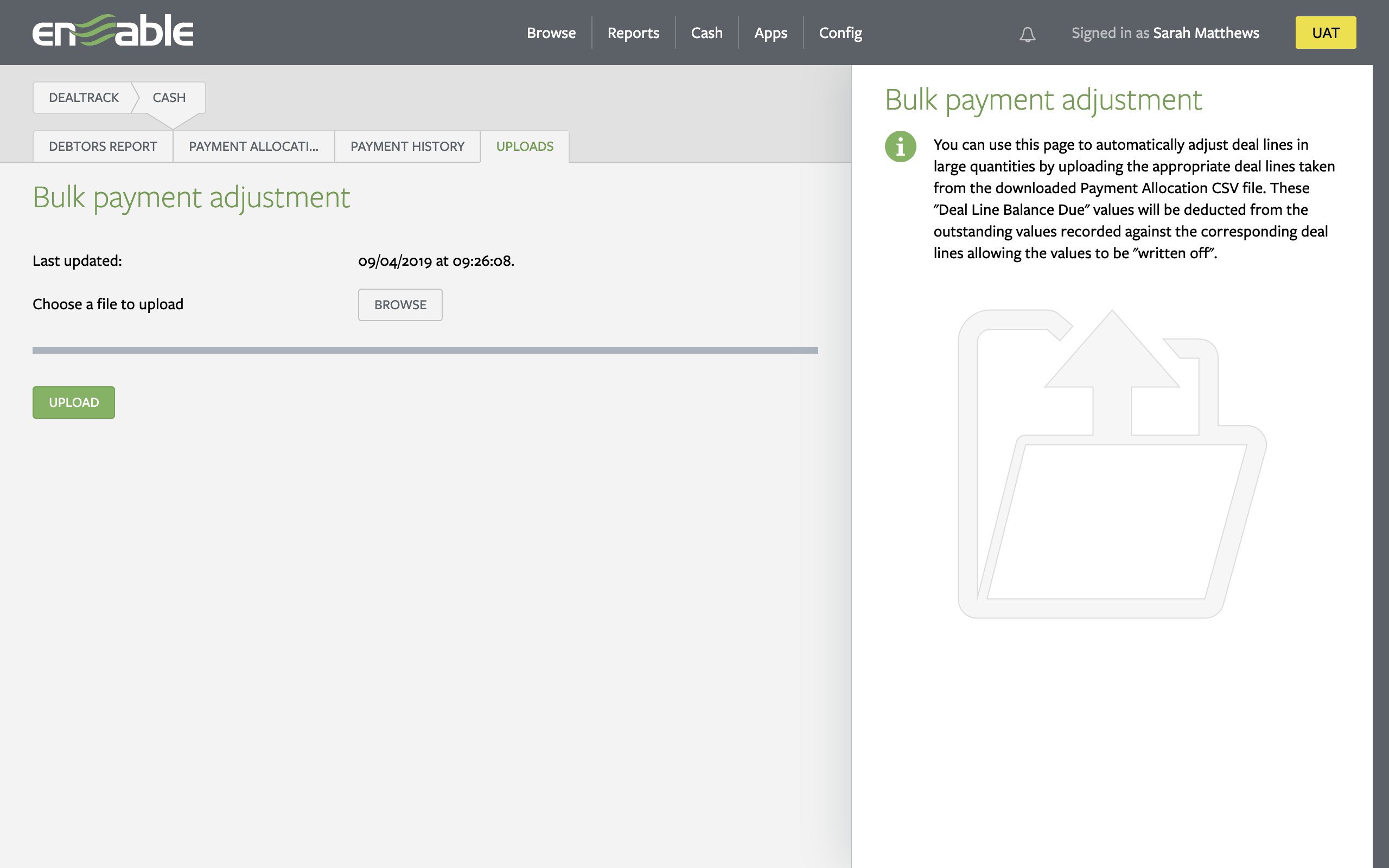This screenshot has height=868, width=1389.
Task: Click the upload progress bar
Action: pos(425,350)
